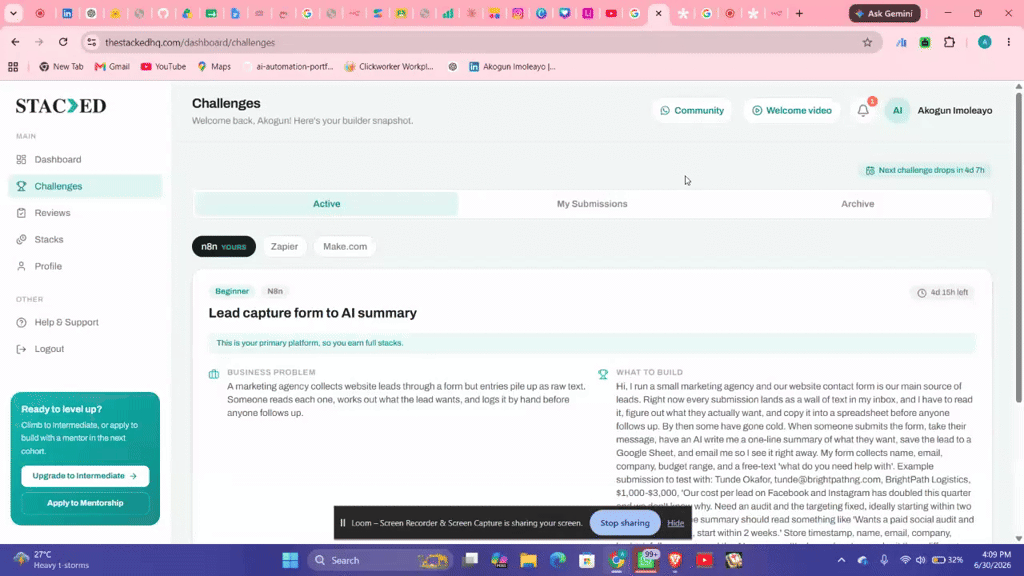The height and width of the screenshot is (576, 1024).
Task: Open ai-automation-portf bookmark
Action: click(x=287, y=67)
